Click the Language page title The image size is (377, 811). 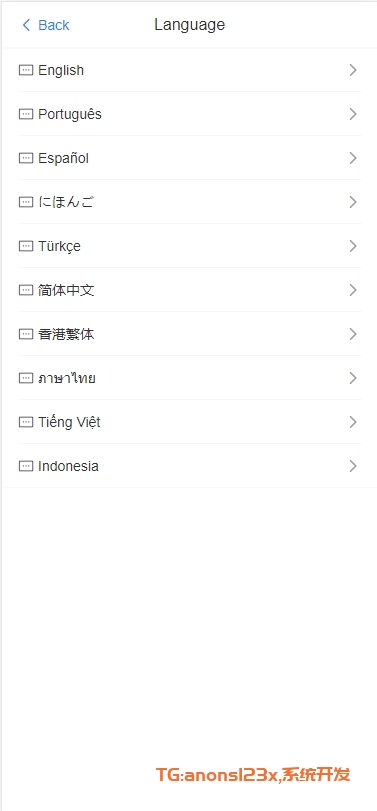pyautogui.click(x=189, y=25)
